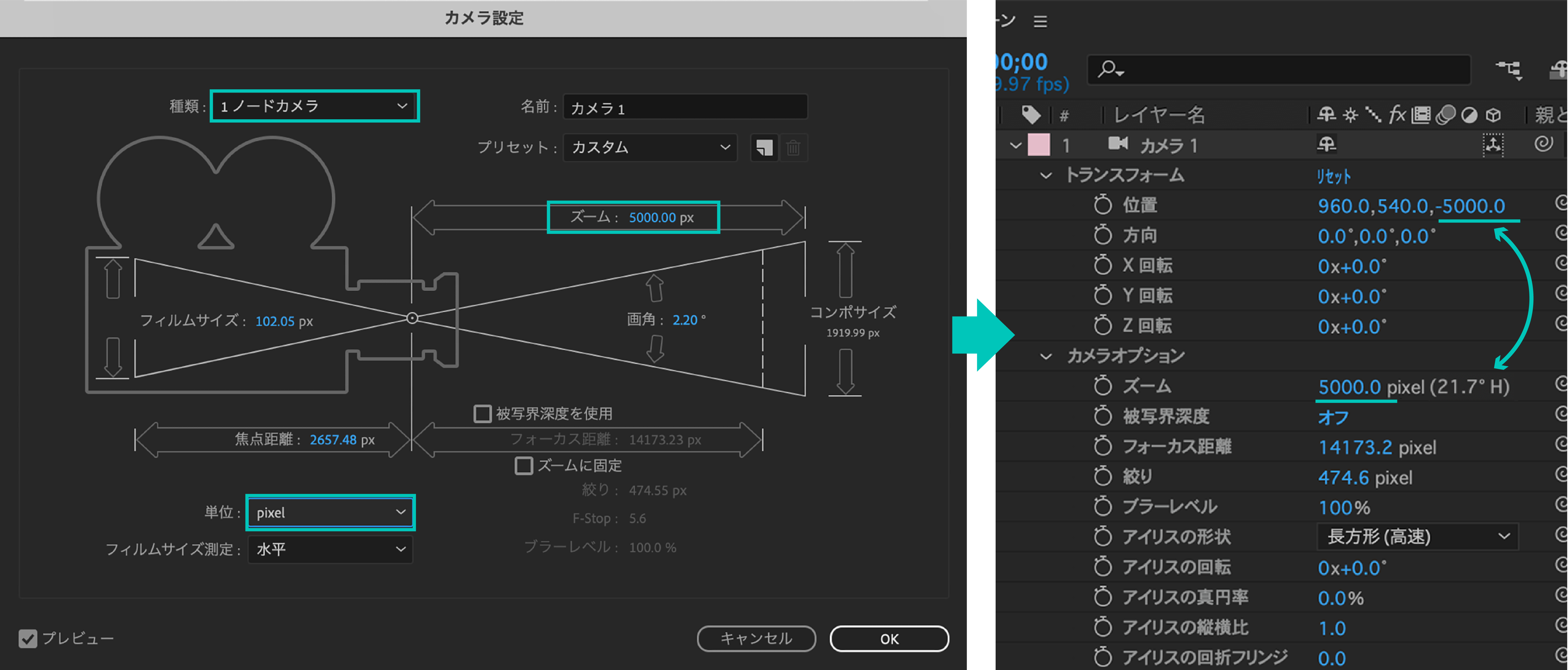Click the label tag column icon
1568x670 pixels.
point(1030,114)
